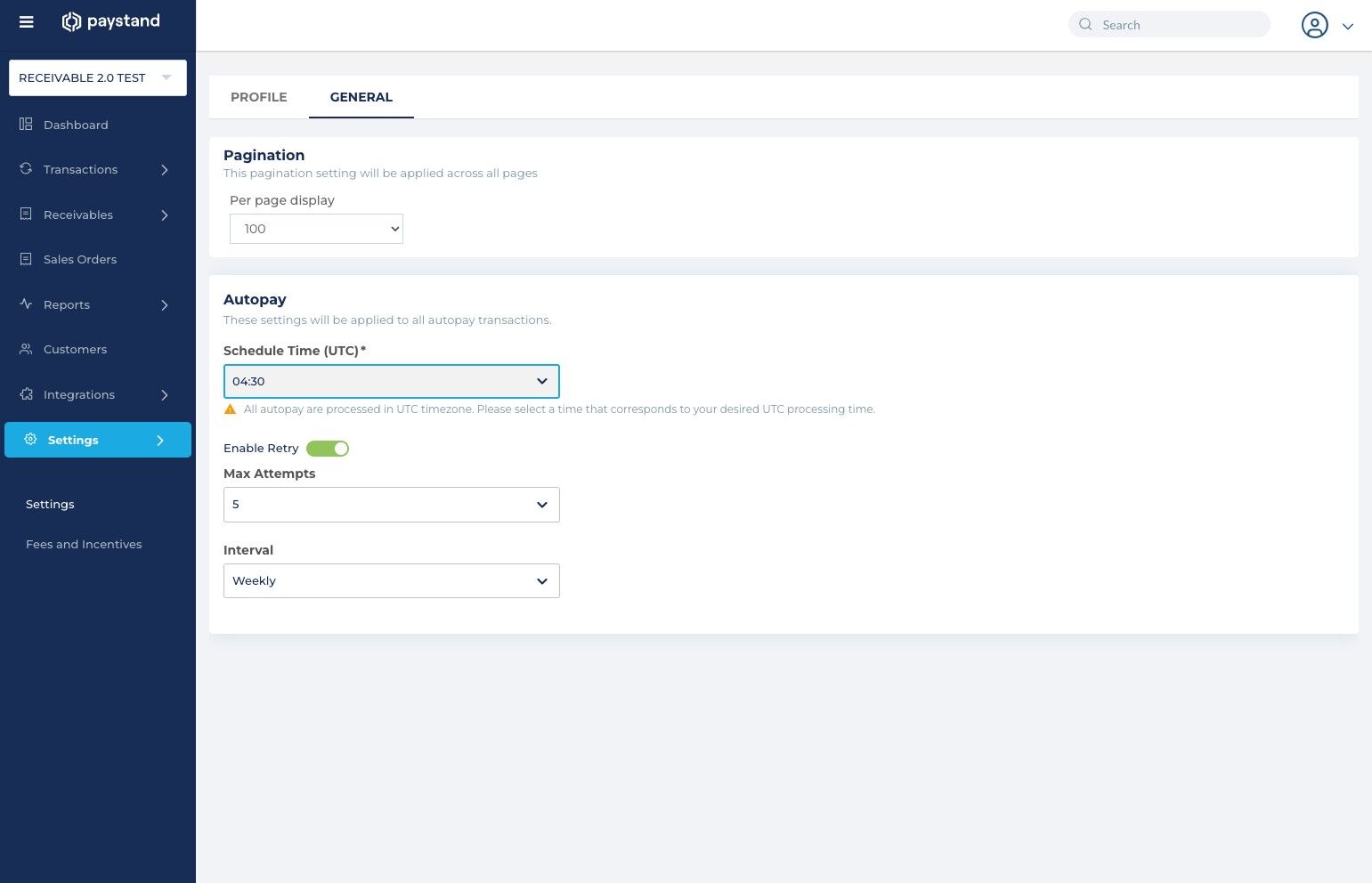Click the Paystand logo

tap(110, 21)
